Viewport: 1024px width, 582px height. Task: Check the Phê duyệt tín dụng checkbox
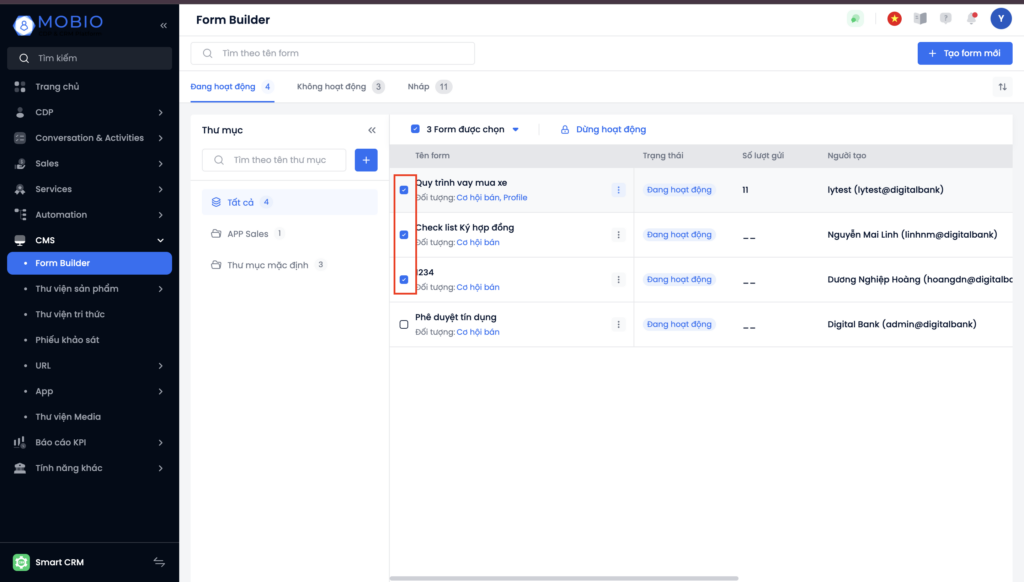404,325
